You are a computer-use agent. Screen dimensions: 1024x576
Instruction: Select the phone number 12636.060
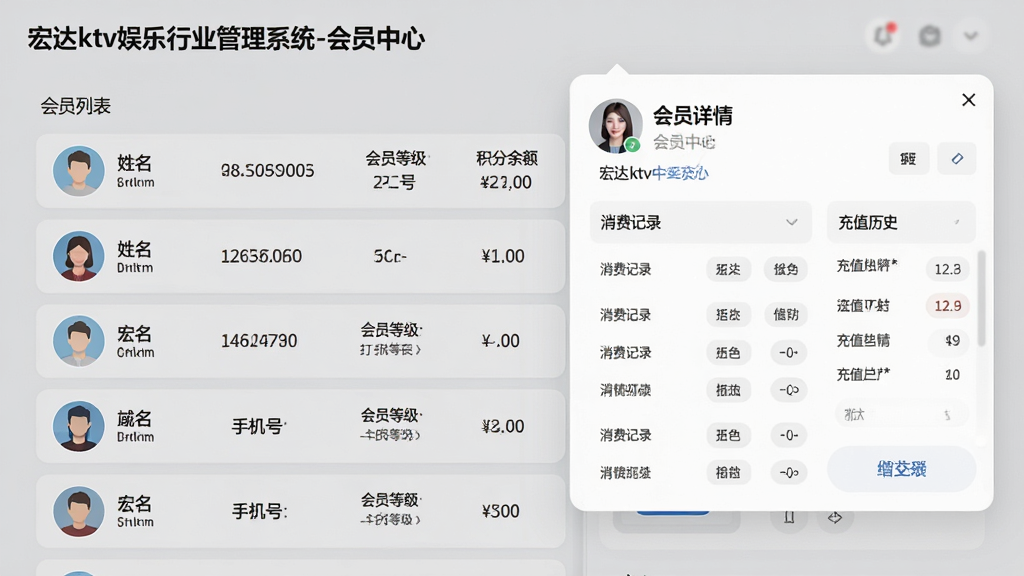(261, 256)
